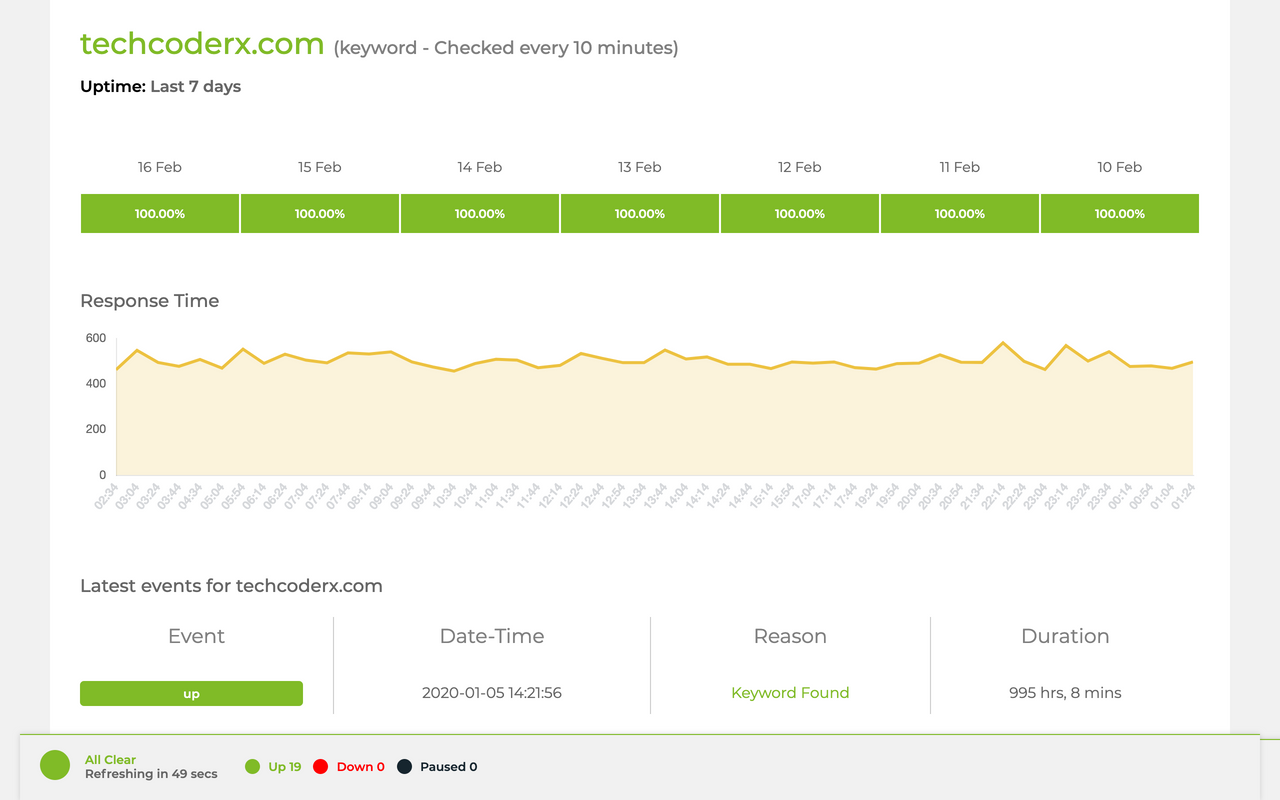Select the Keyword Found reason link
Screen dimensions: 1280x800
(790, 693)
